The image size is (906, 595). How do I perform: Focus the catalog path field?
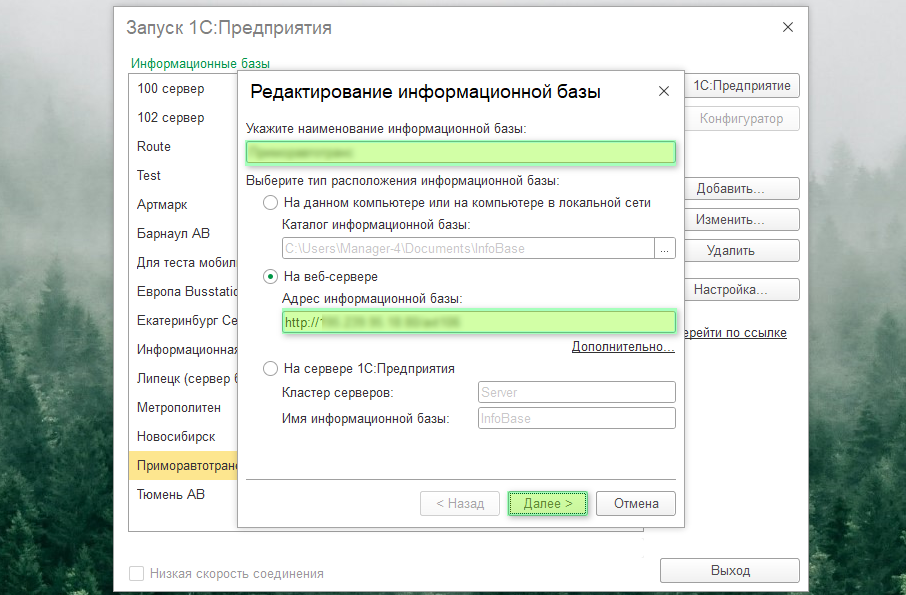coord(468,248)
